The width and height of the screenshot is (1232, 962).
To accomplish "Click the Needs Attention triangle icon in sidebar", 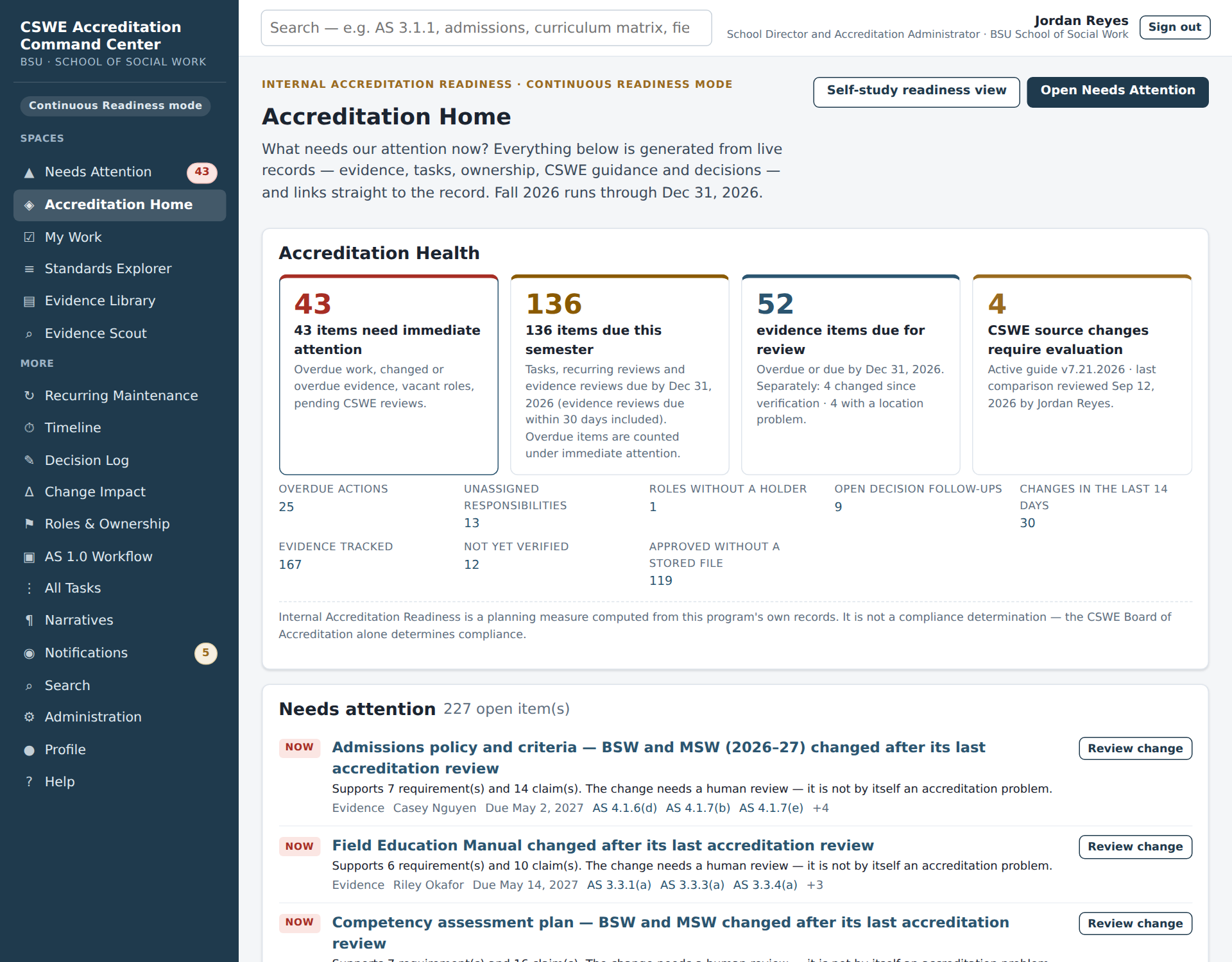I will coord(29,173).
